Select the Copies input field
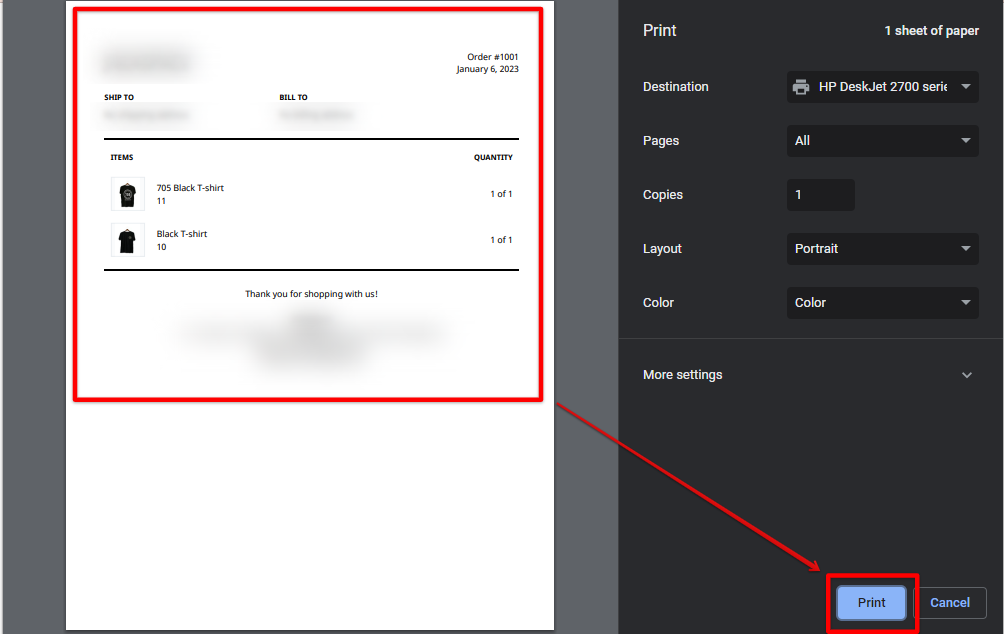This screenshot has height=634, width=1004. click(820, 195)
